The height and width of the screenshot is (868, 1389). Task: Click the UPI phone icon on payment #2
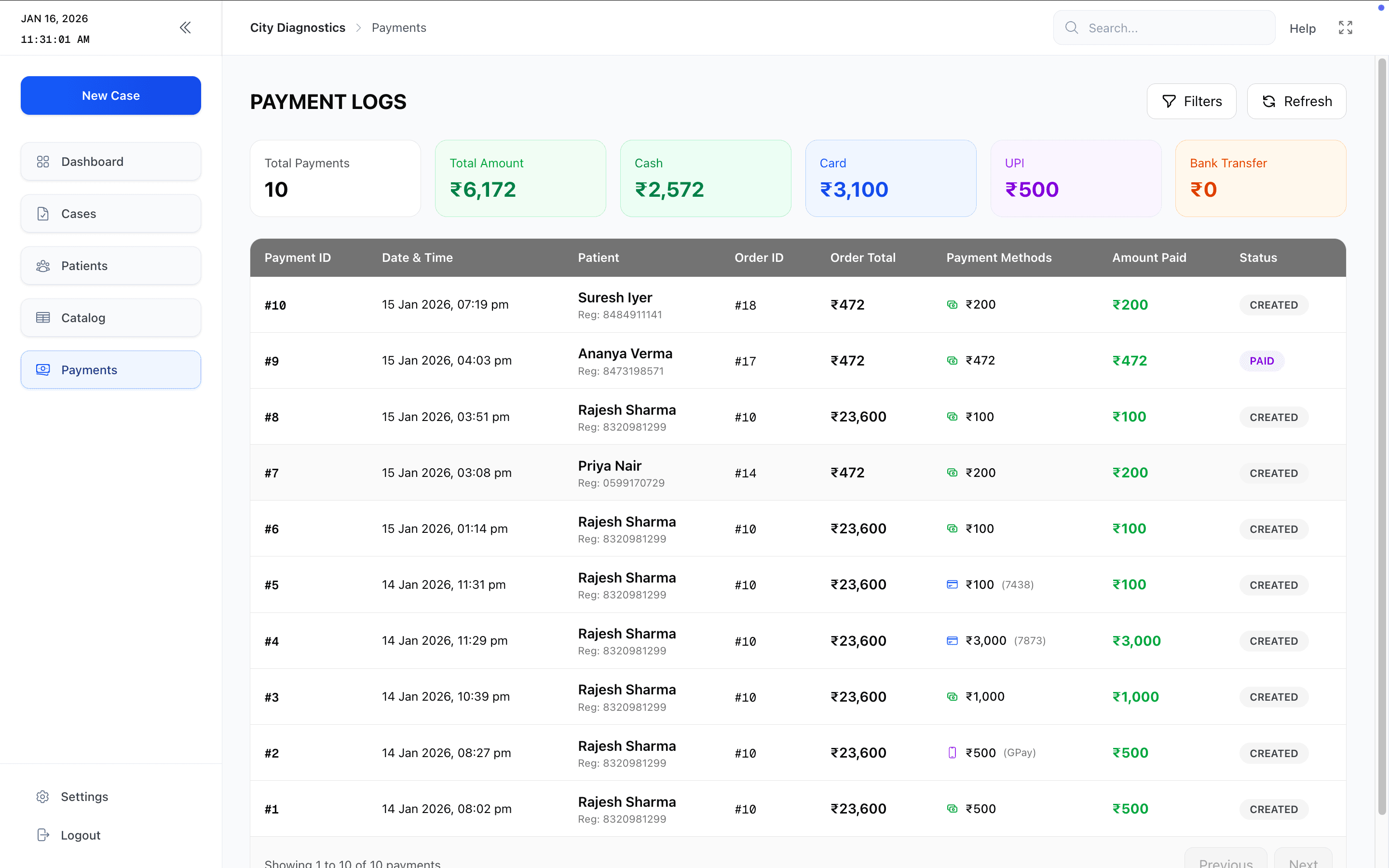coord(952,753)
